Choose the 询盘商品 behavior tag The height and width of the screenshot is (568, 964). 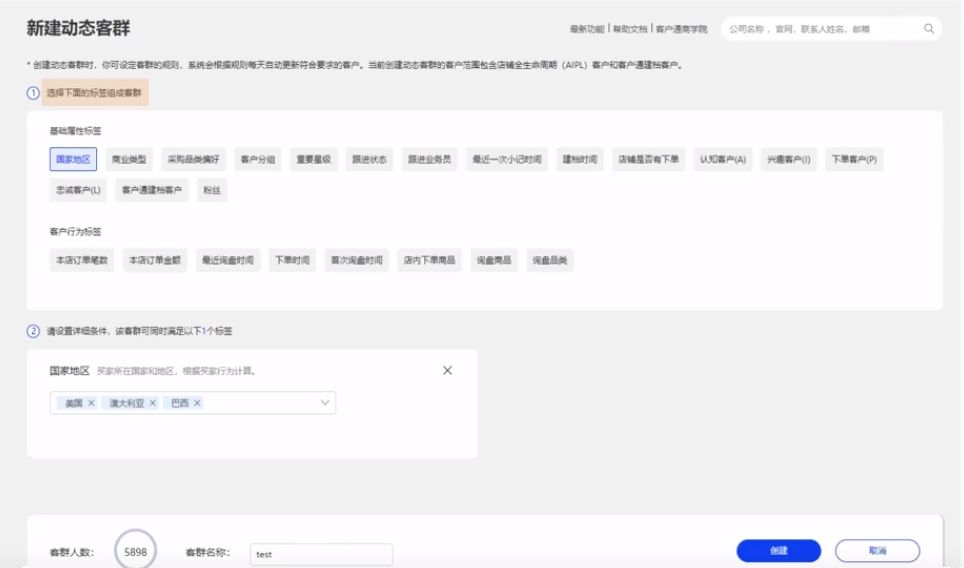click(x=494, y=260)
